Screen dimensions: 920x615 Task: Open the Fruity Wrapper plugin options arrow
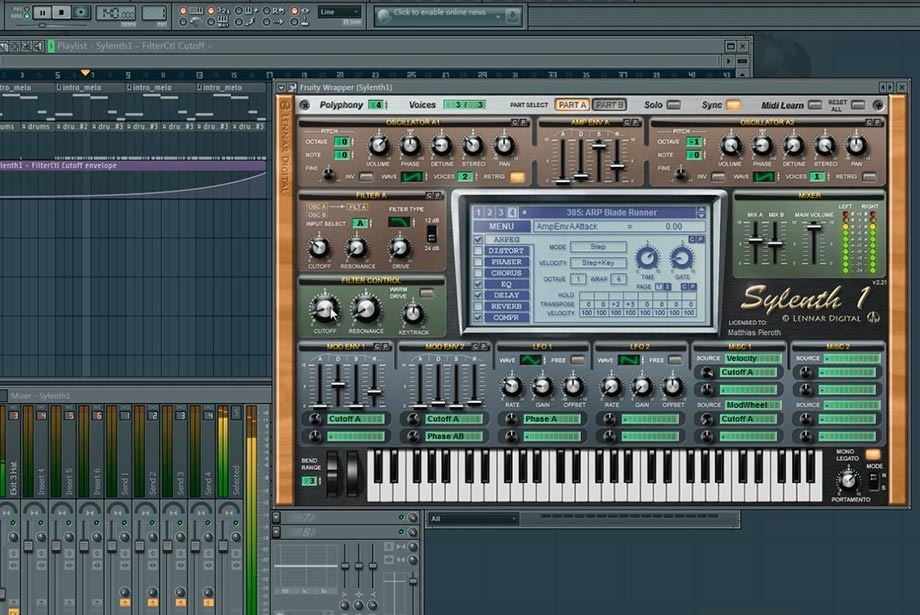click(282, 87)
